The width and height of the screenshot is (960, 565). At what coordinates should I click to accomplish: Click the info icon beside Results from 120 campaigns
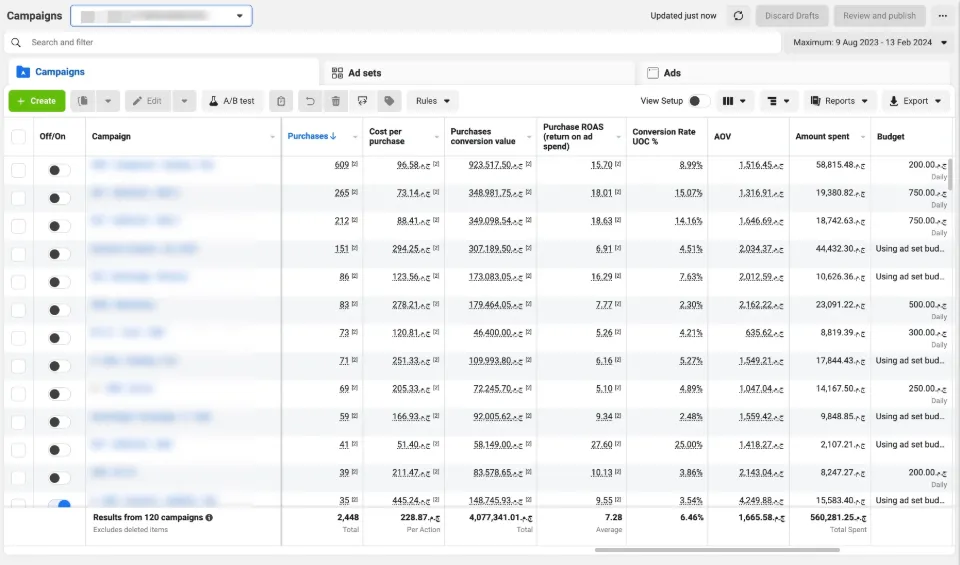209,517
